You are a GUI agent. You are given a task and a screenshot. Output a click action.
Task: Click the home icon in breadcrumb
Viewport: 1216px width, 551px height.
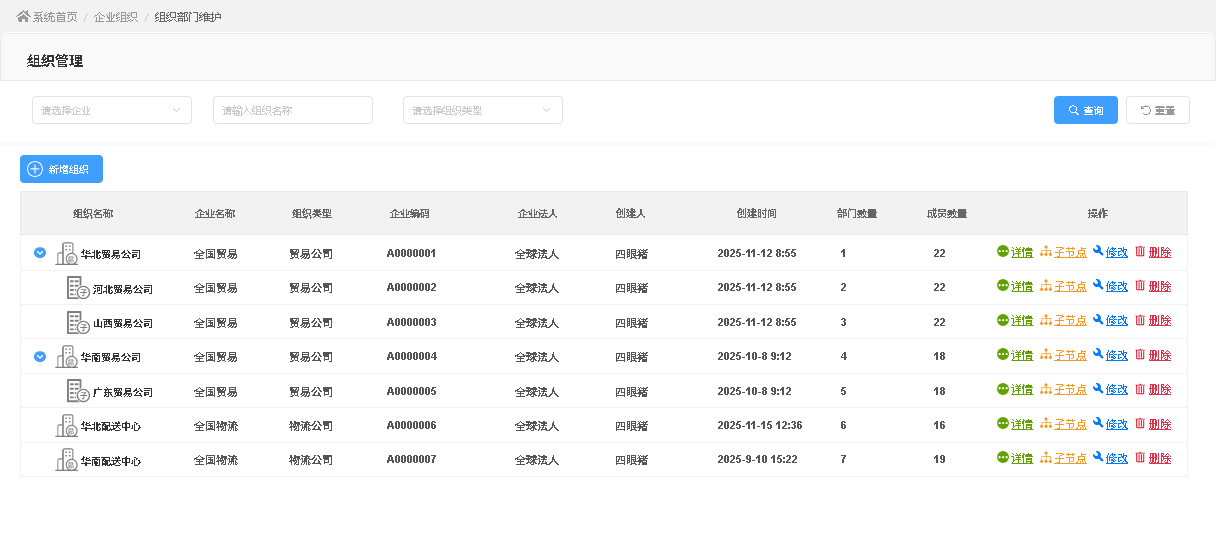point(23,17)
